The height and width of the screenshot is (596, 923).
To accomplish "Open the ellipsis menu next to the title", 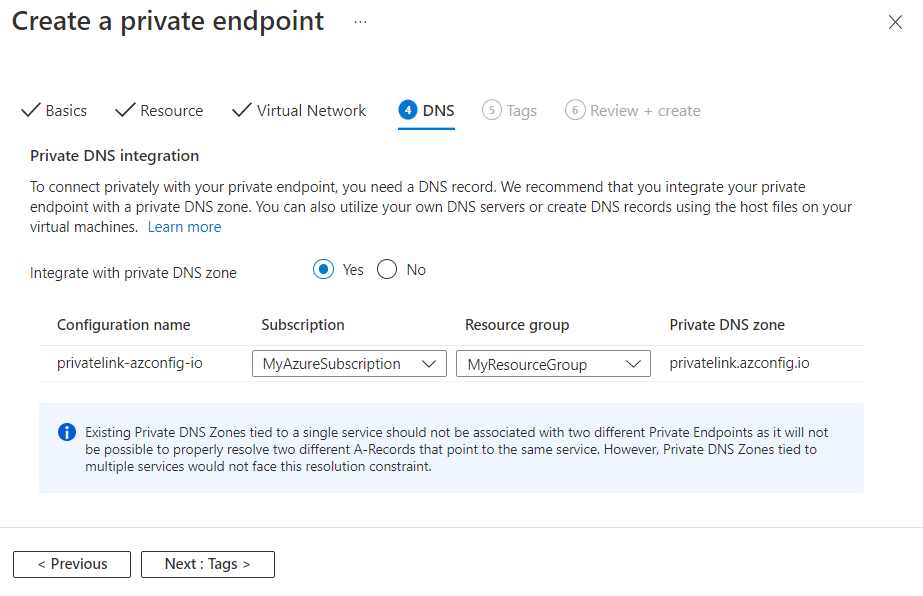I will [x=359, y=21].
